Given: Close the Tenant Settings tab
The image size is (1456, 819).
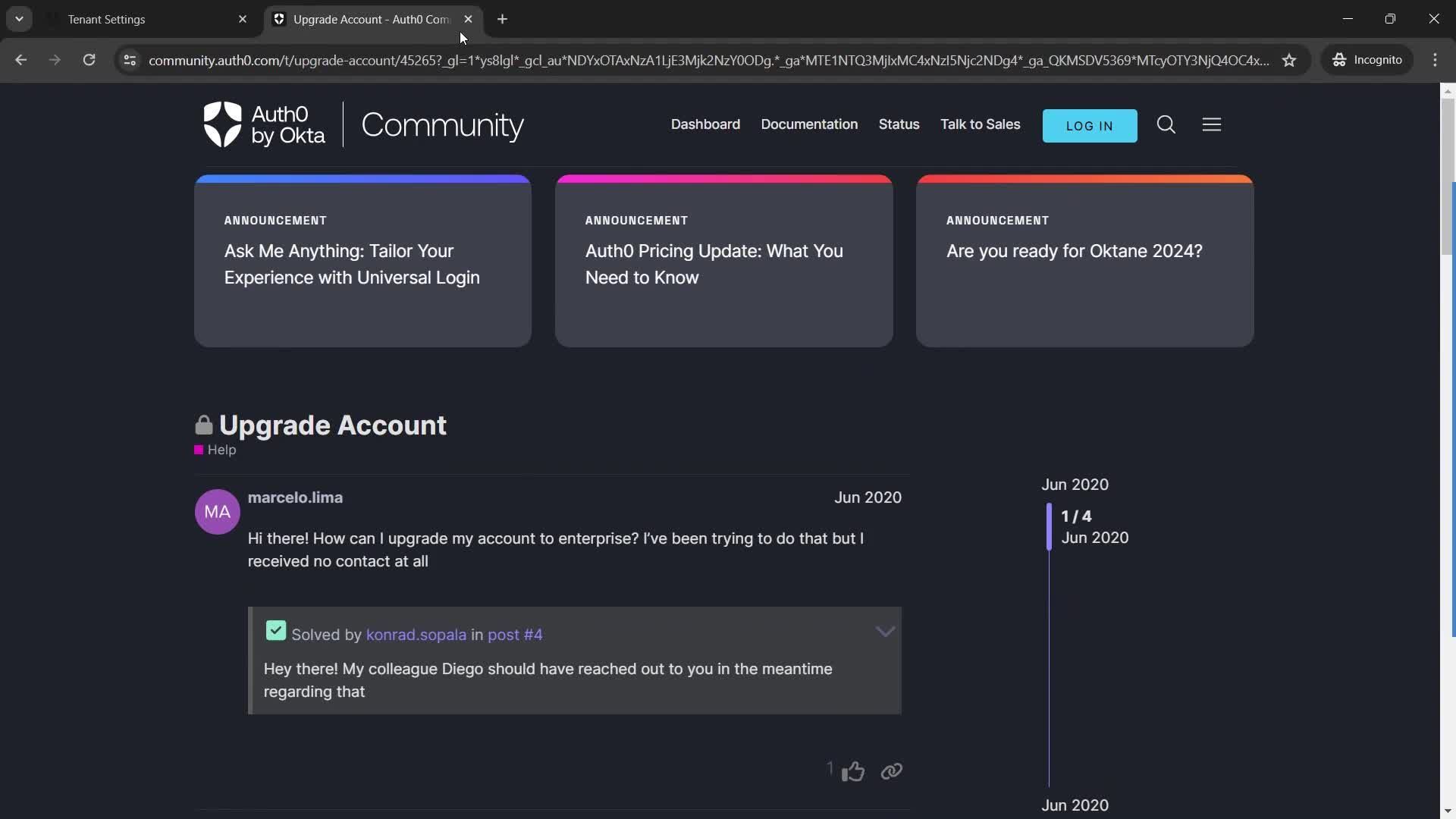Looking at the screenshot, I should 243,19.
